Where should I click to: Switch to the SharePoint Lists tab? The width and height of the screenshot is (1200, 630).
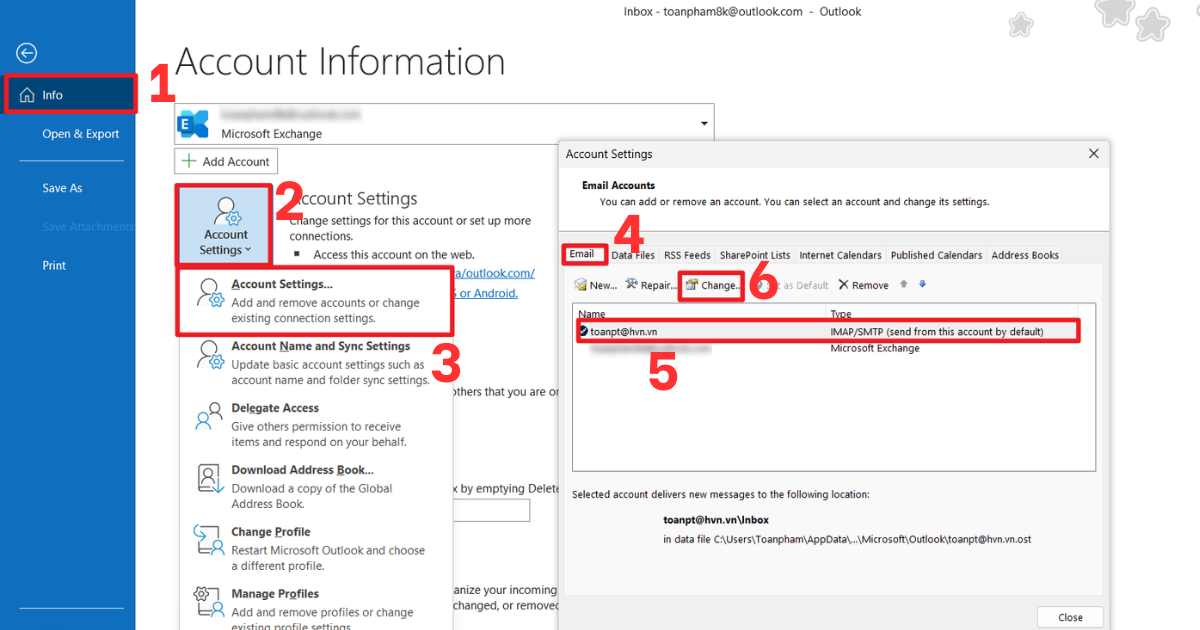[x=755, y=255]
